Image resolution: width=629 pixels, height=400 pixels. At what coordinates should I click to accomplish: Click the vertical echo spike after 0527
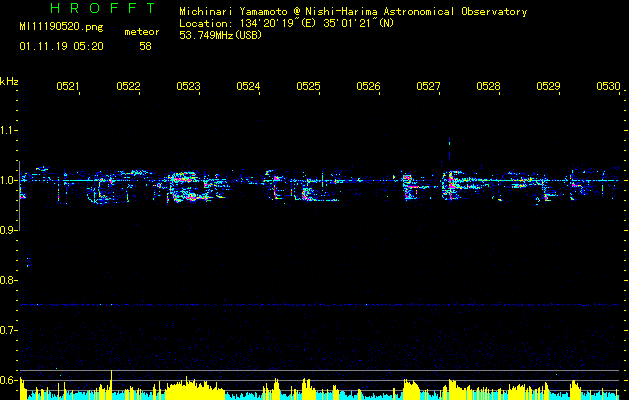[x=449, y=149]
